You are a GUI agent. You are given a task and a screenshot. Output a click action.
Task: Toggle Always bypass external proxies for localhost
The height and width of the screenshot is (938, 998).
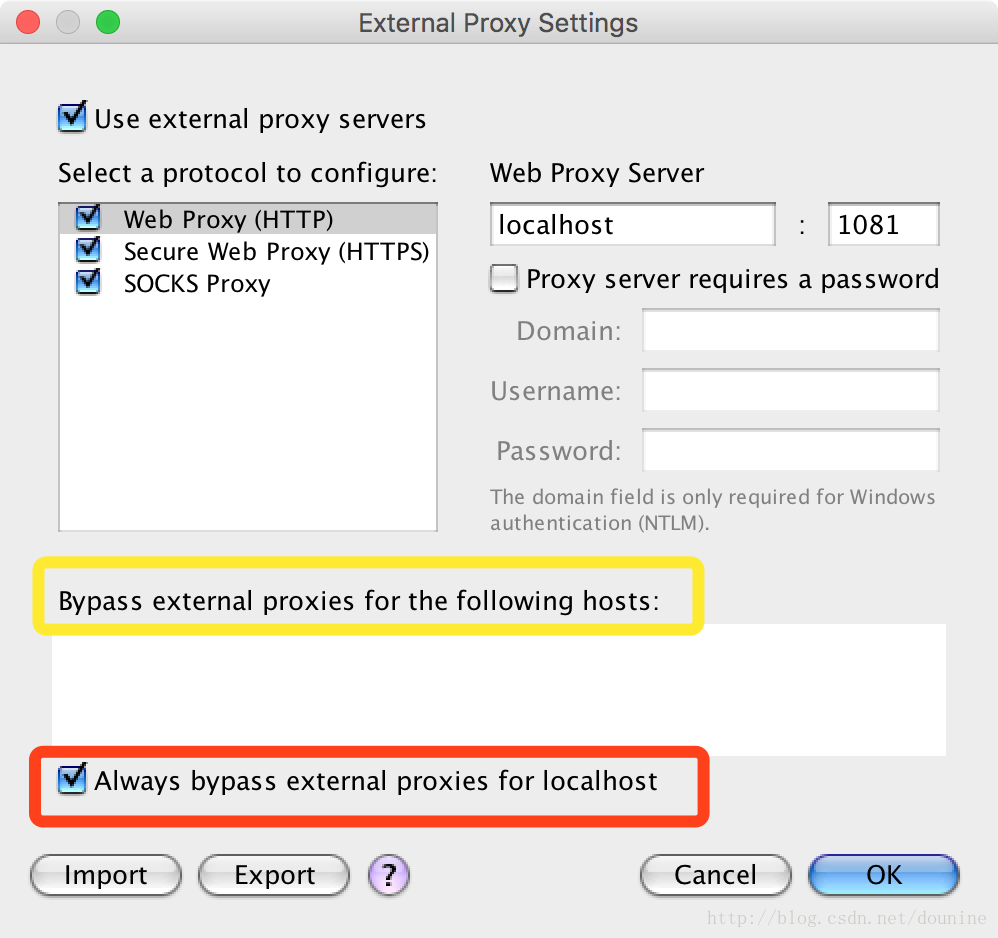pyautogui.click(x=72, y=780)
